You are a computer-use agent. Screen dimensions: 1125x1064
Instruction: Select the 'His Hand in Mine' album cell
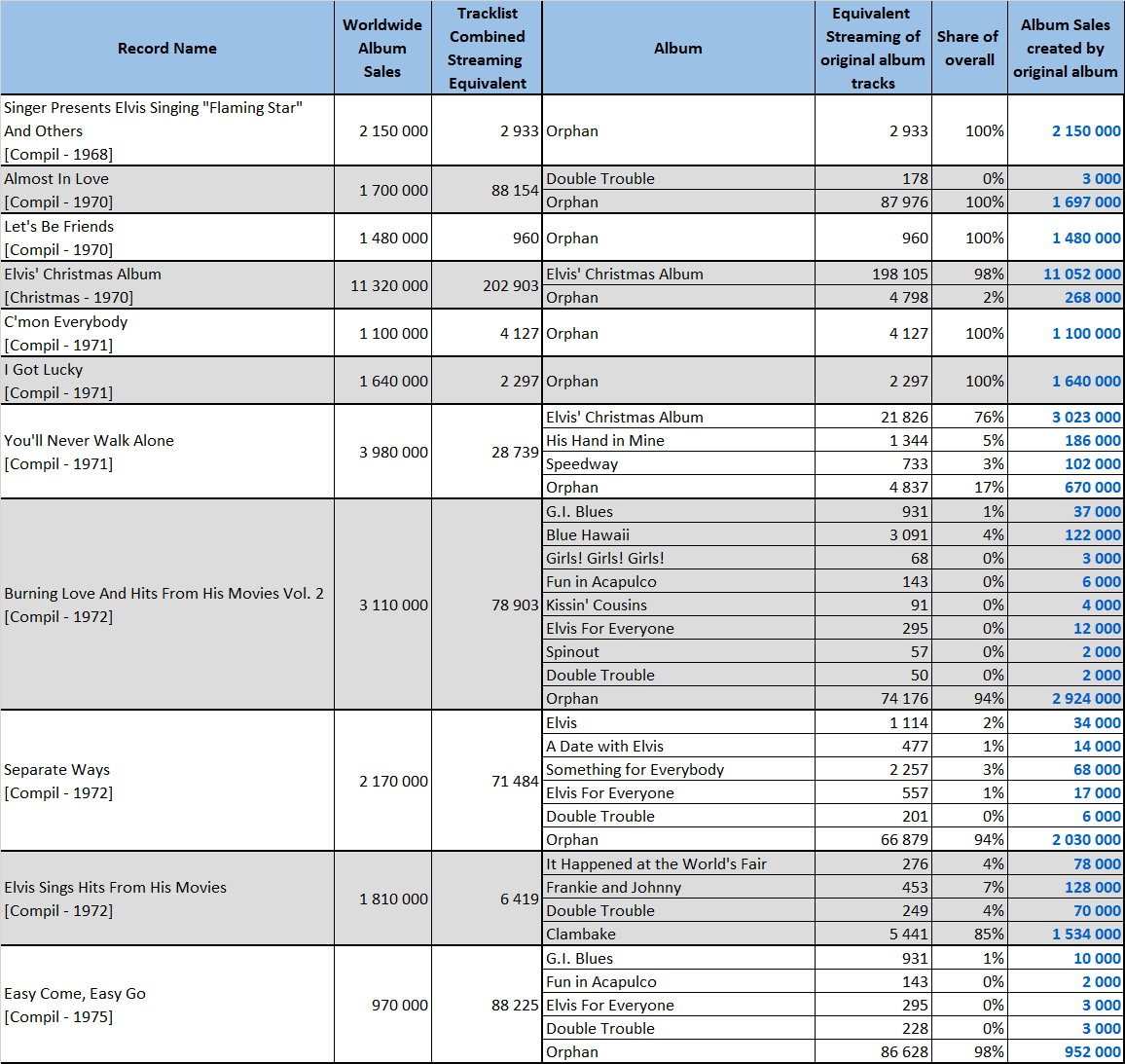click(678, 441)
